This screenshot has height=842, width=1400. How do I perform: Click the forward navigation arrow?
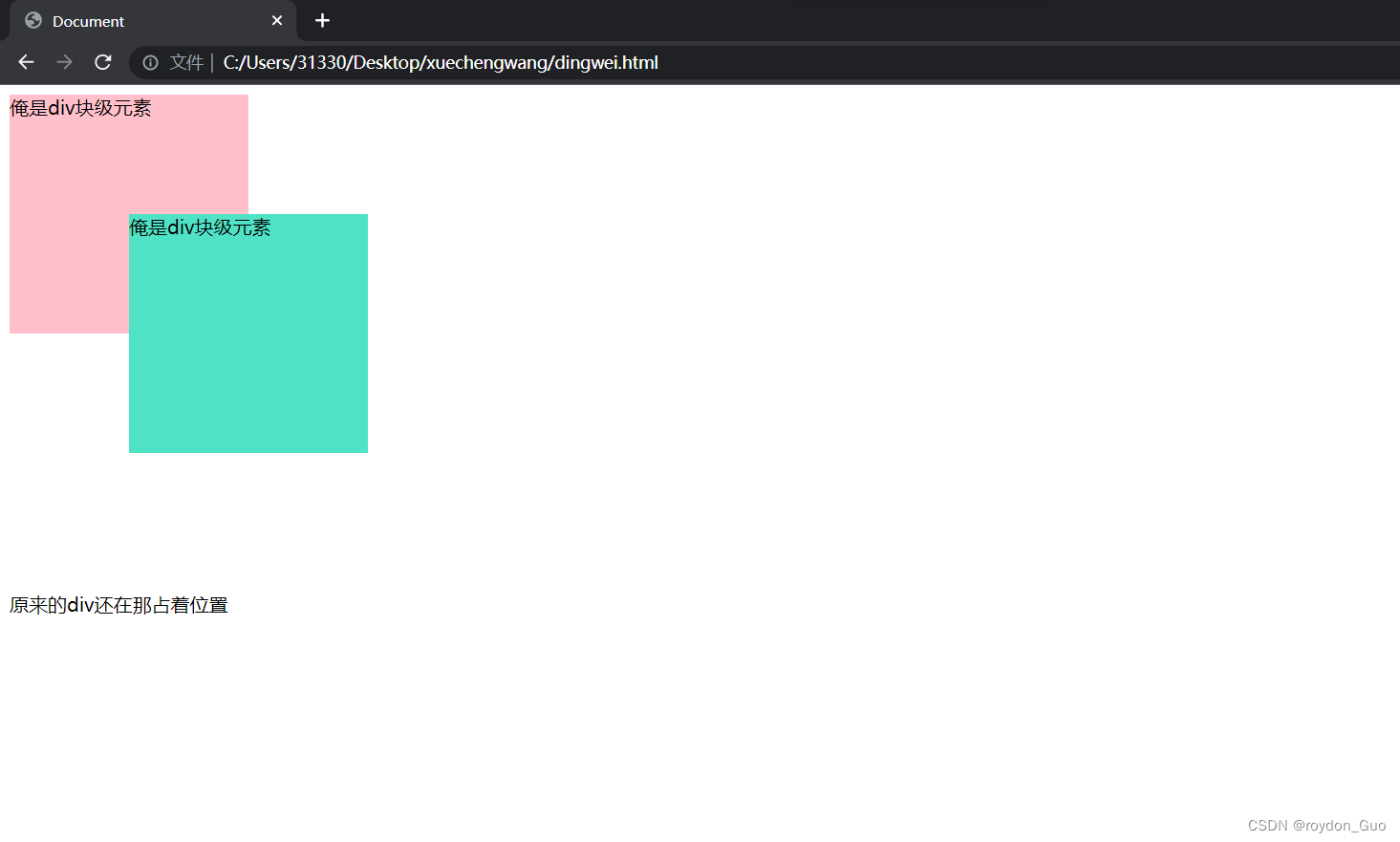(64, 62)
